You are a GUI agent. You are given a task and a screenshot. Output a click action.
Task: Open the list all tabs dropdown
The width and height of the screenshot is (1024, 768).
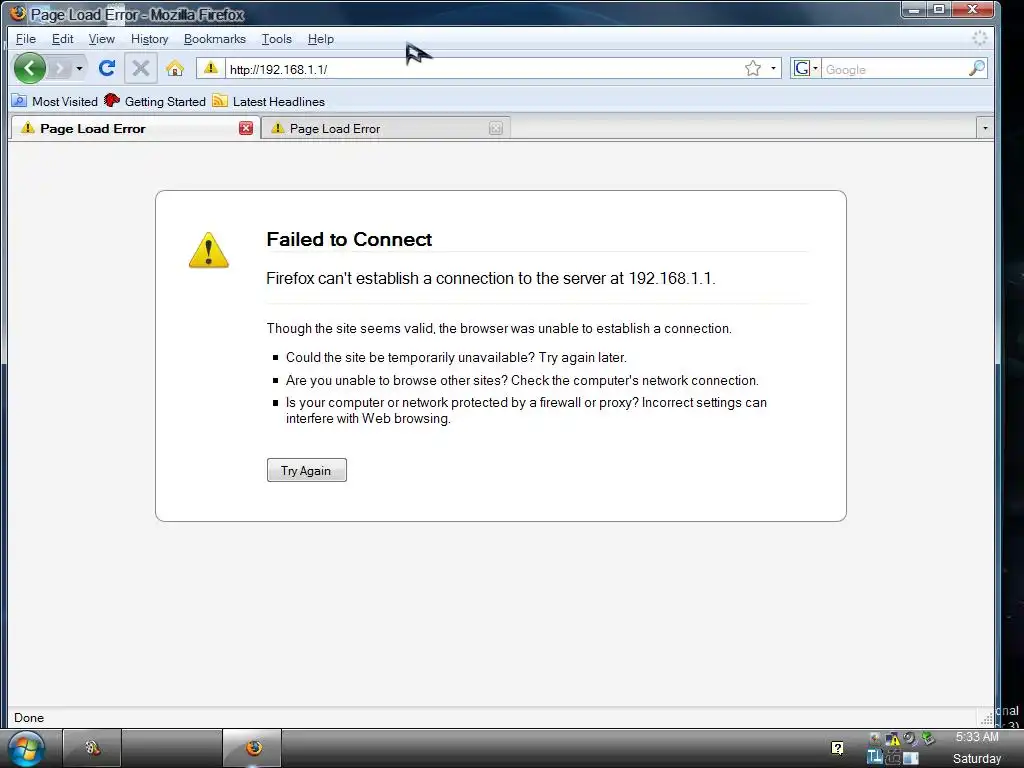(x=985, y=128)
